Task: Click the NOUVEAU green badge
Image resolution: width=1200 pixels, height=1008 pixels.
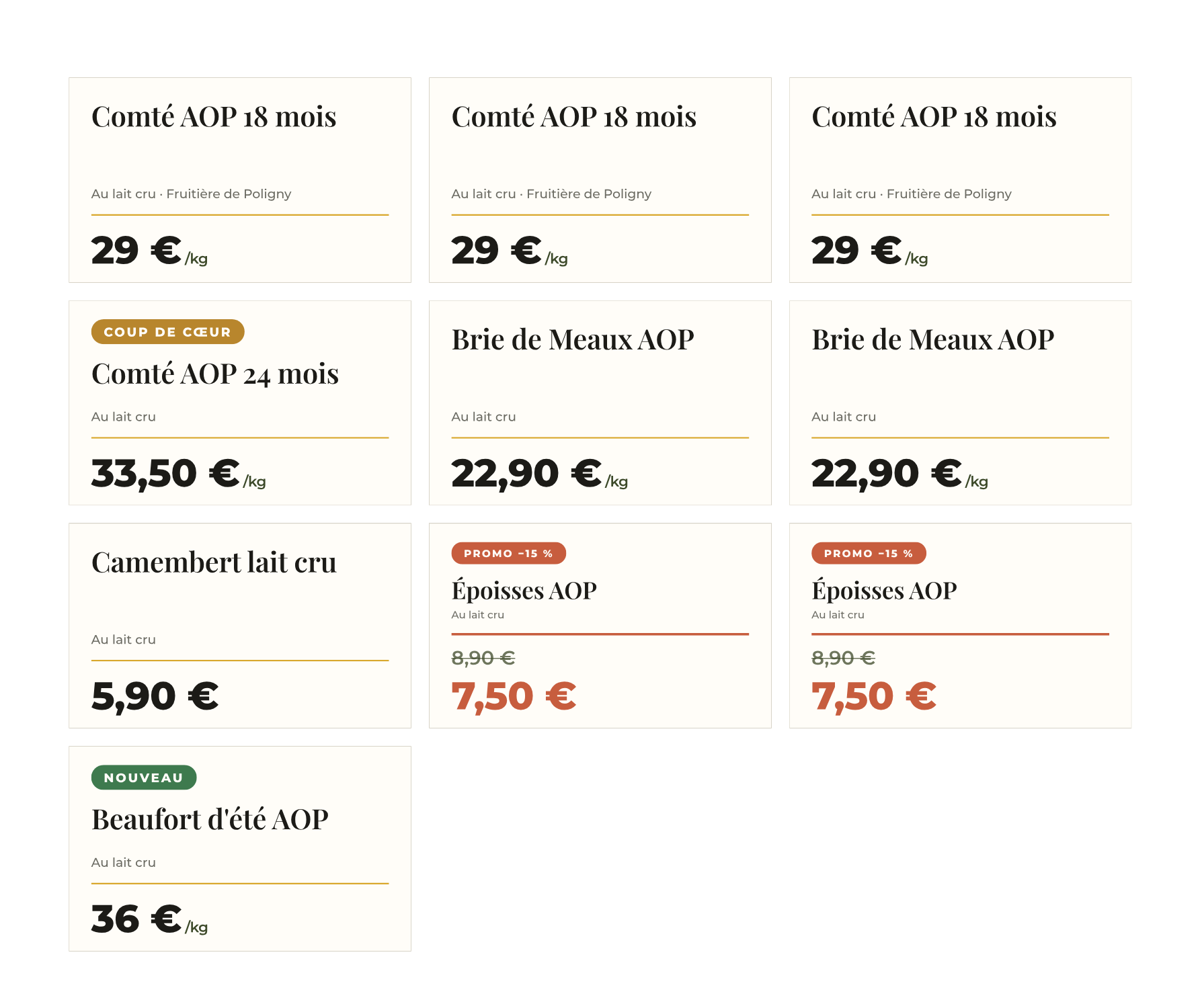Action: (144, 778)
